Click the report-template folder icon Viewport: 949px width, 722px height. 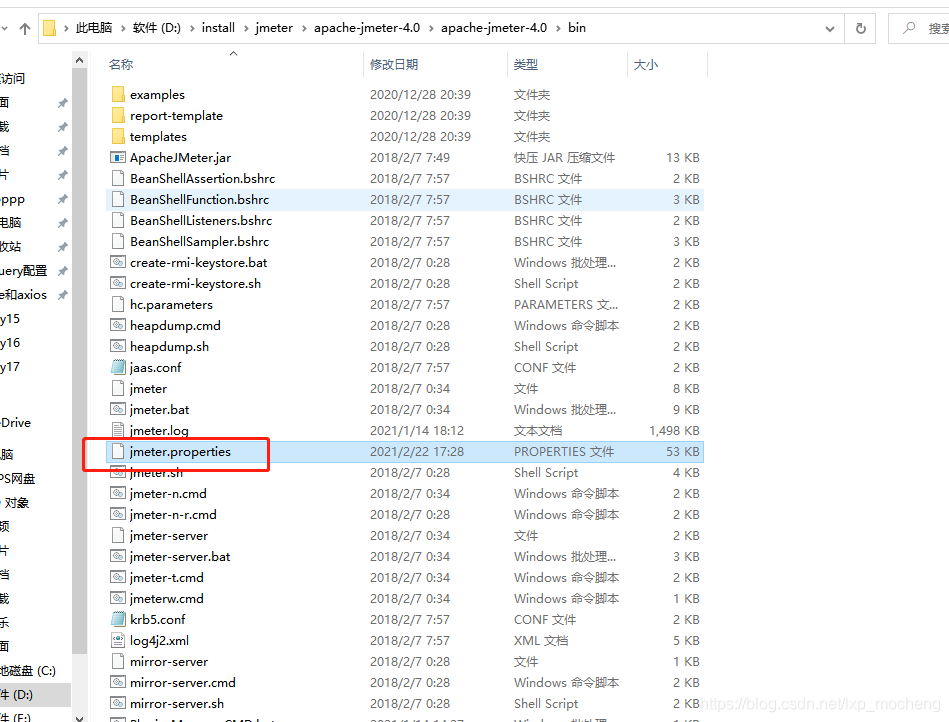[x=118, y=116]
